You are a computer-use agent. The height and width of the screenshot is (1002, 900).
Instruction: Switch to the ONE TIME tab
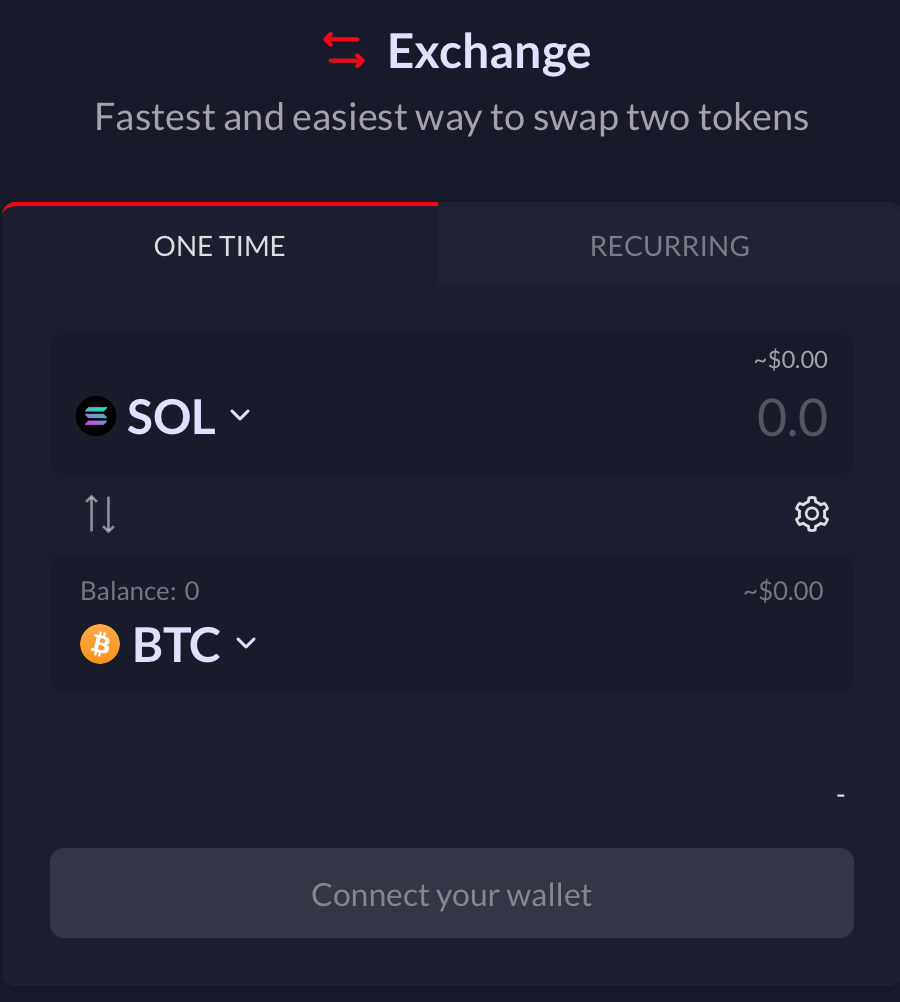[x=220, y=246]
